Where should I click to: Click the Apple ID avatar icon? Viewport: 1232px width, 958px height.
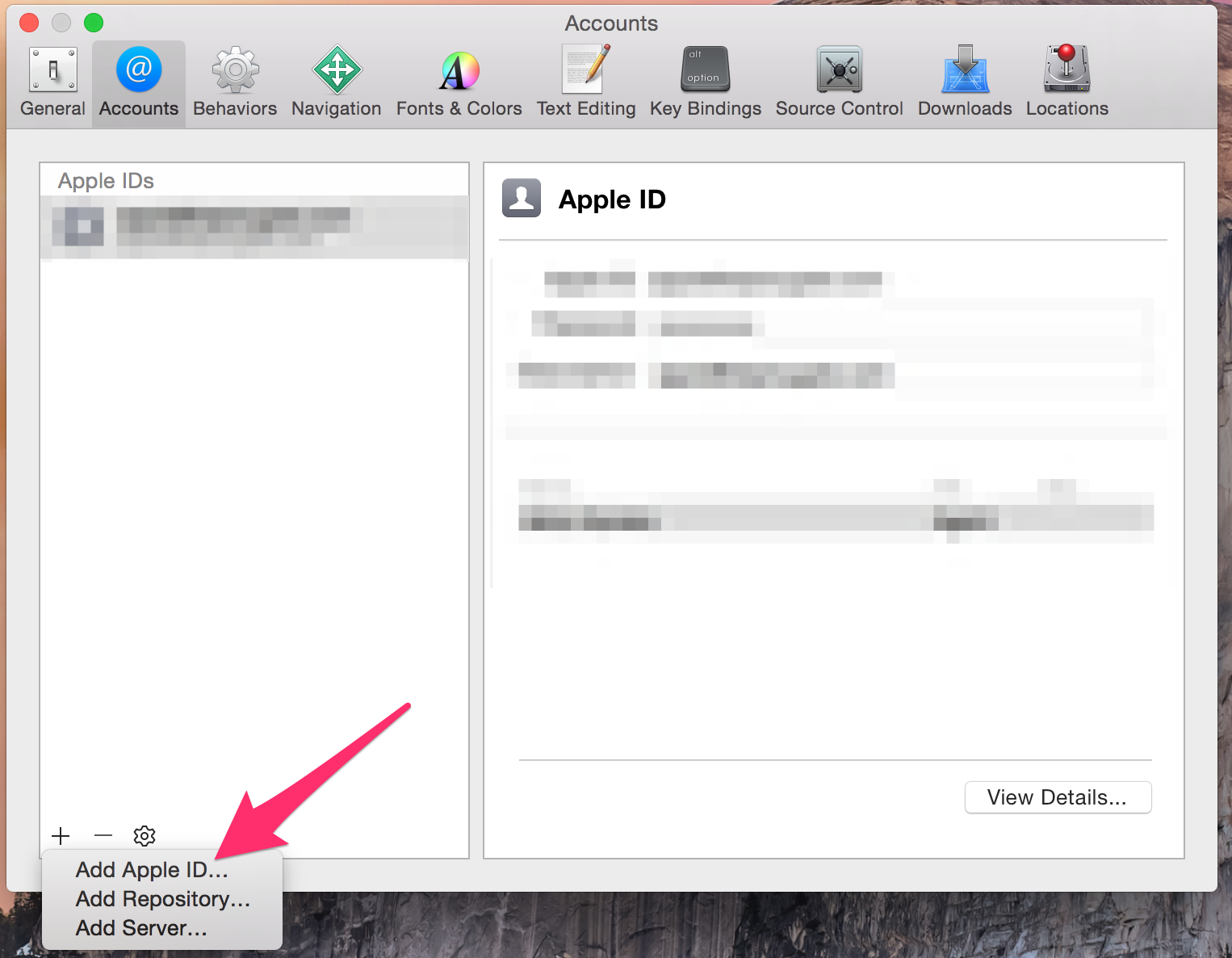pyautogui.click(x=521, y=199)
